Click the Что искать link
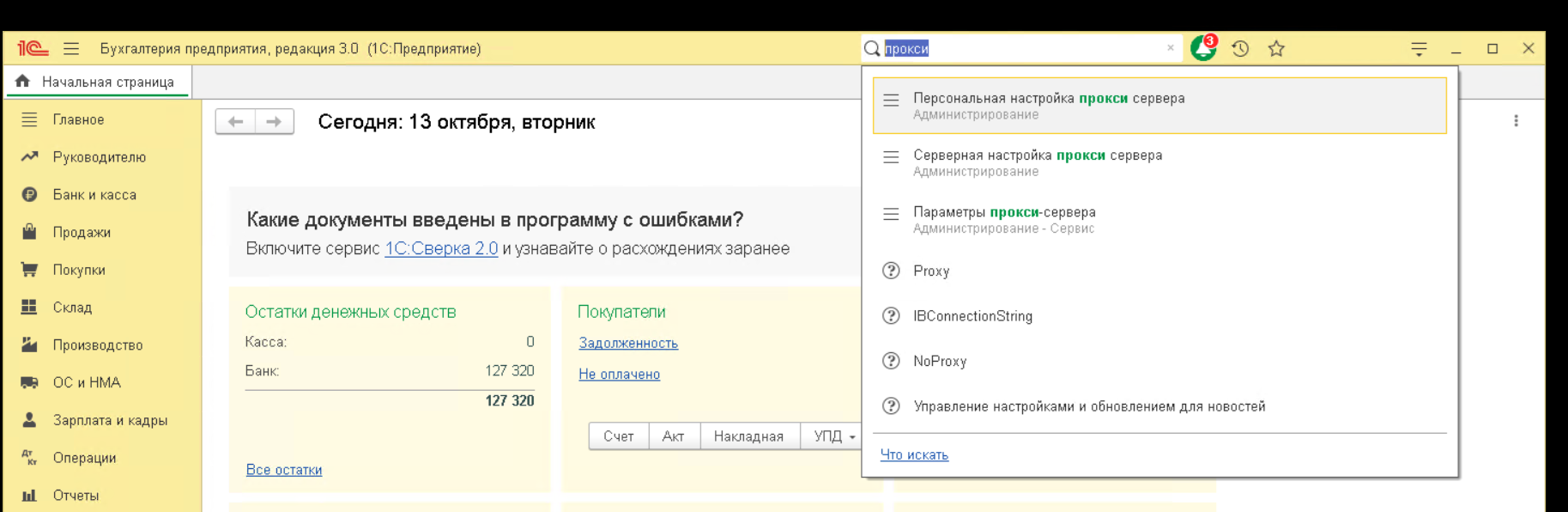The width and height of the screenshot is (1568, 512). [x=914, y=454]
